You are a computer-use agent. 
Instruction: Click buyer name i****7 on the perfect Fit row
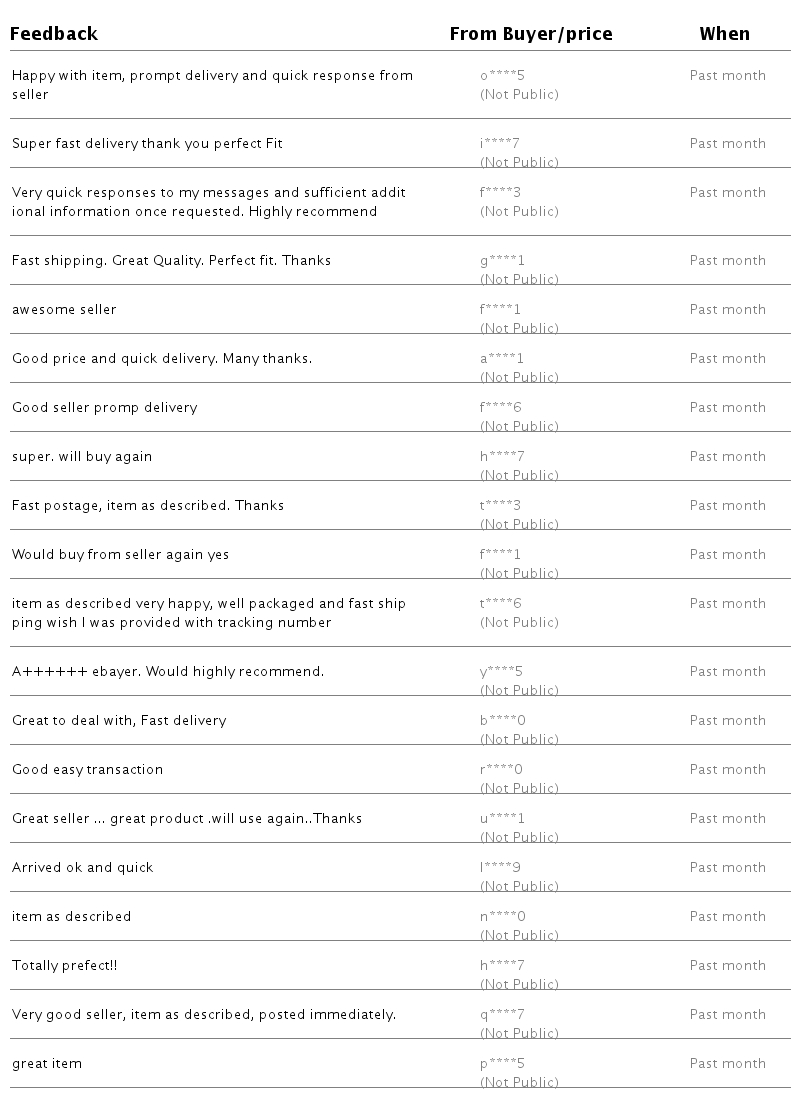(x=502, y=144)
